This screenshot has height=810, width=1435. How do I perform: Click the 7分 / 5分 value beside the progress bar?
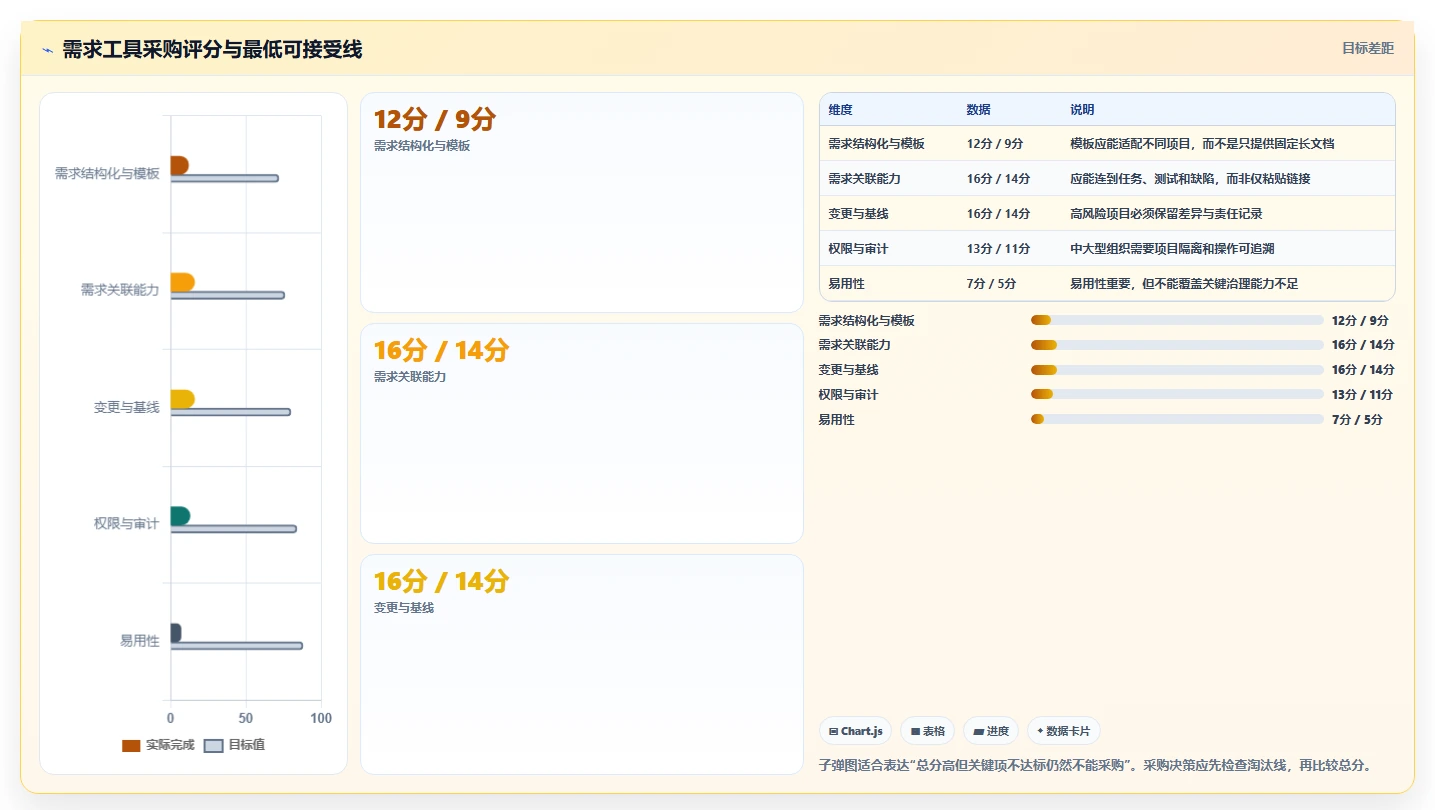[1357, 420]
